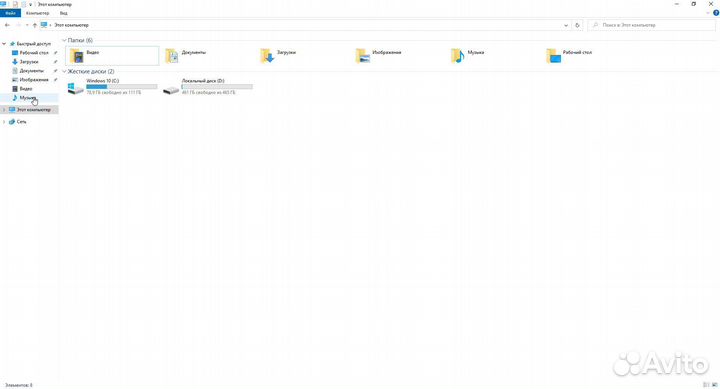Collapse the Быстрый доступ tree node
720x389 pixels.
pyautogui.click(x=4, y=44)
